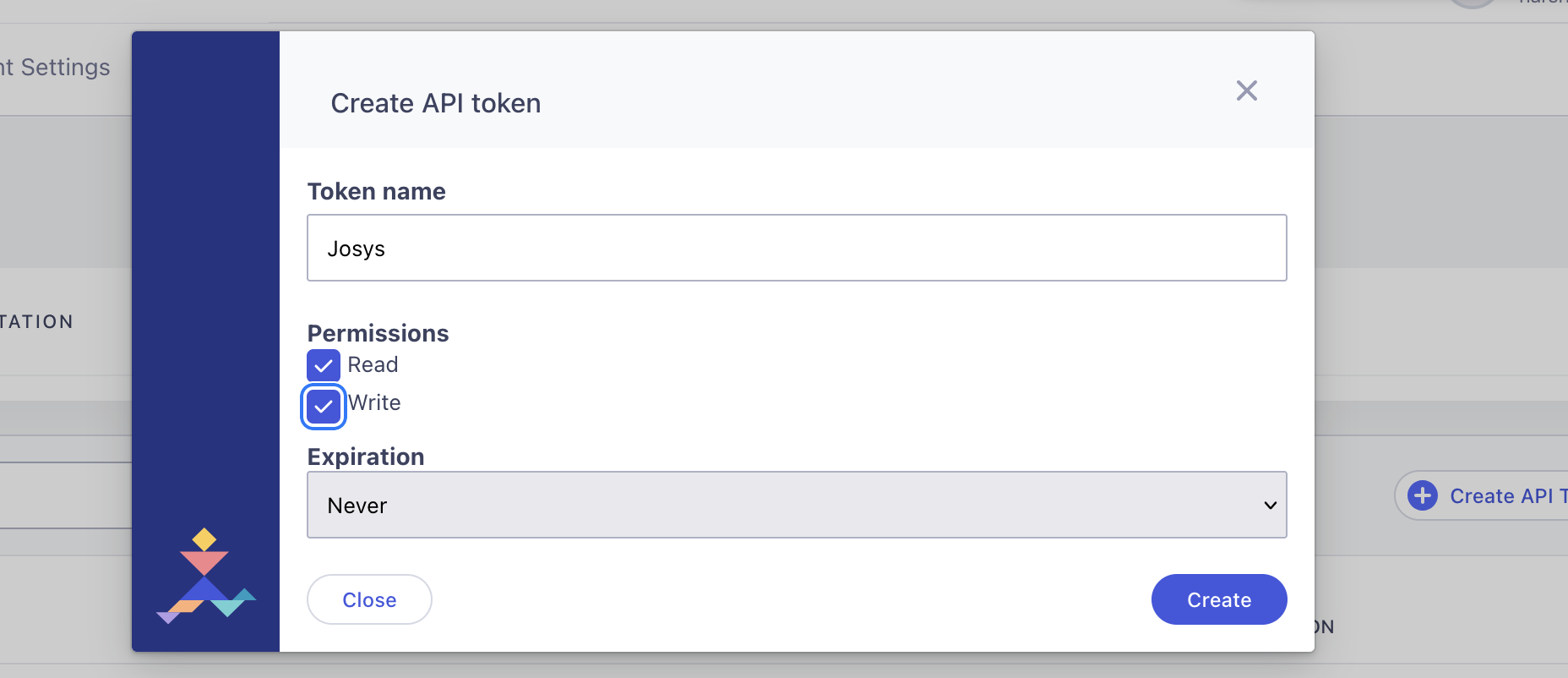
Task: Close the Create API token dialog with X
Action: pos(1246,90)
